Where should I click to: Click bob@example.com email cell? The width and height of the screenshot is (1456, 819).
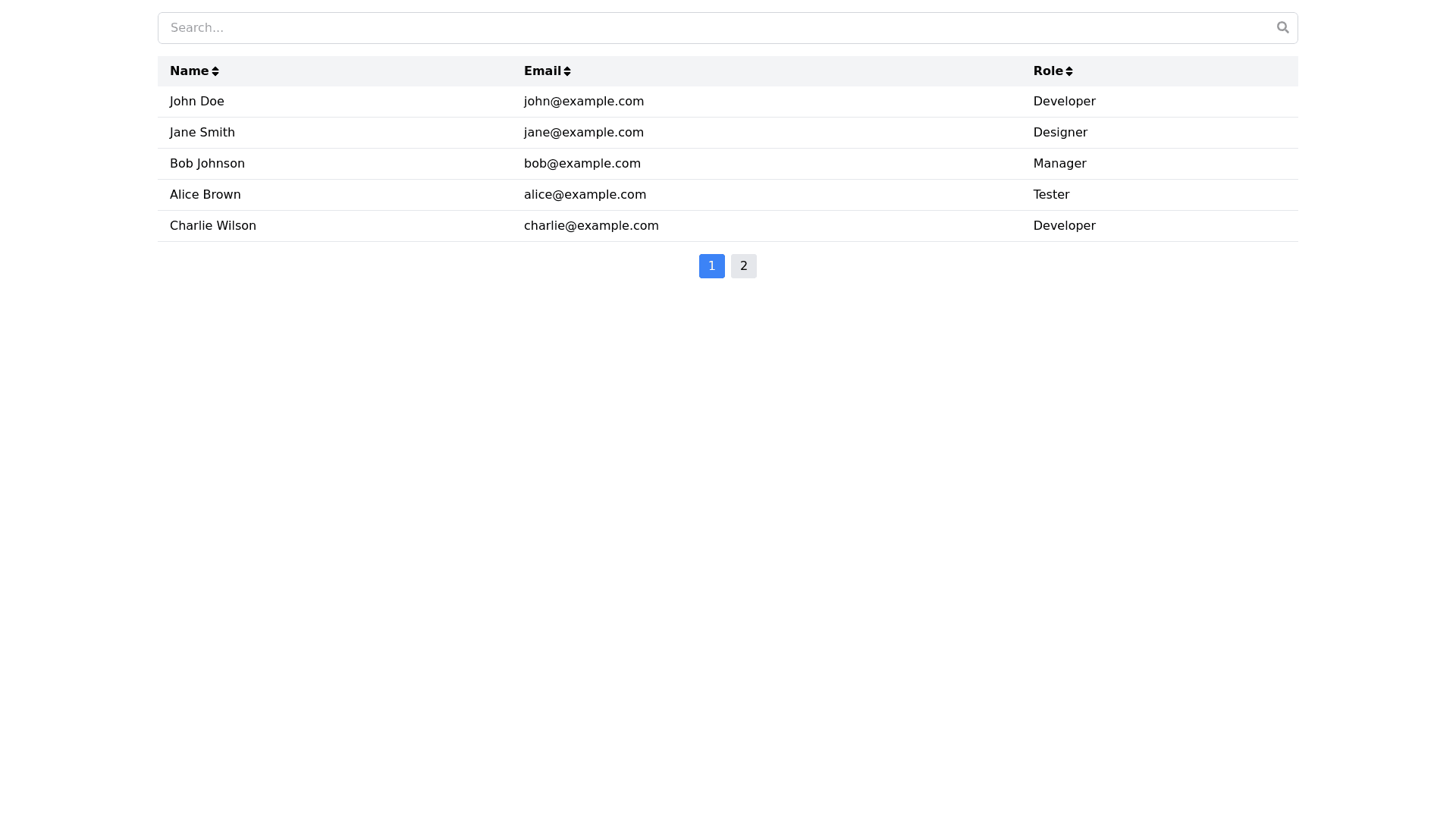pos(582,164)
